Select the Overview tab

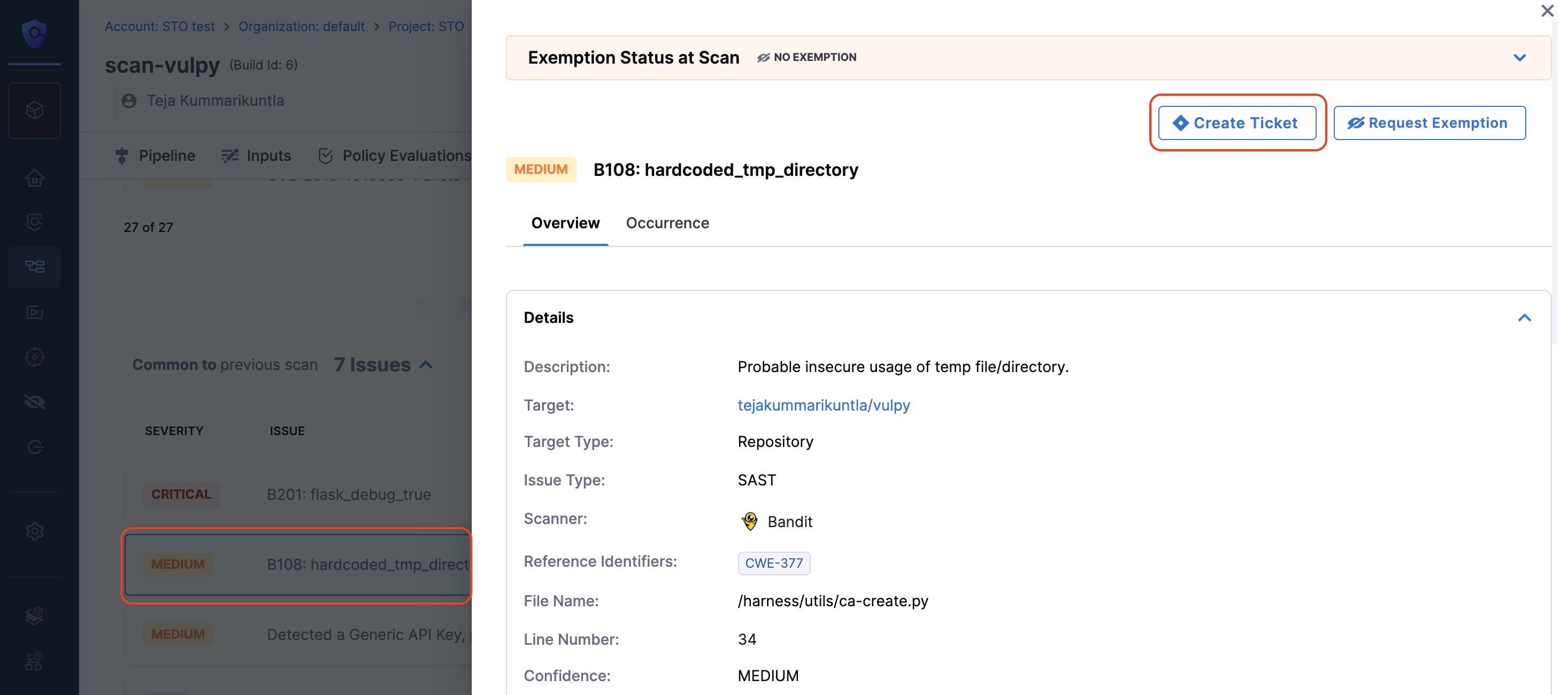[565, 223]
